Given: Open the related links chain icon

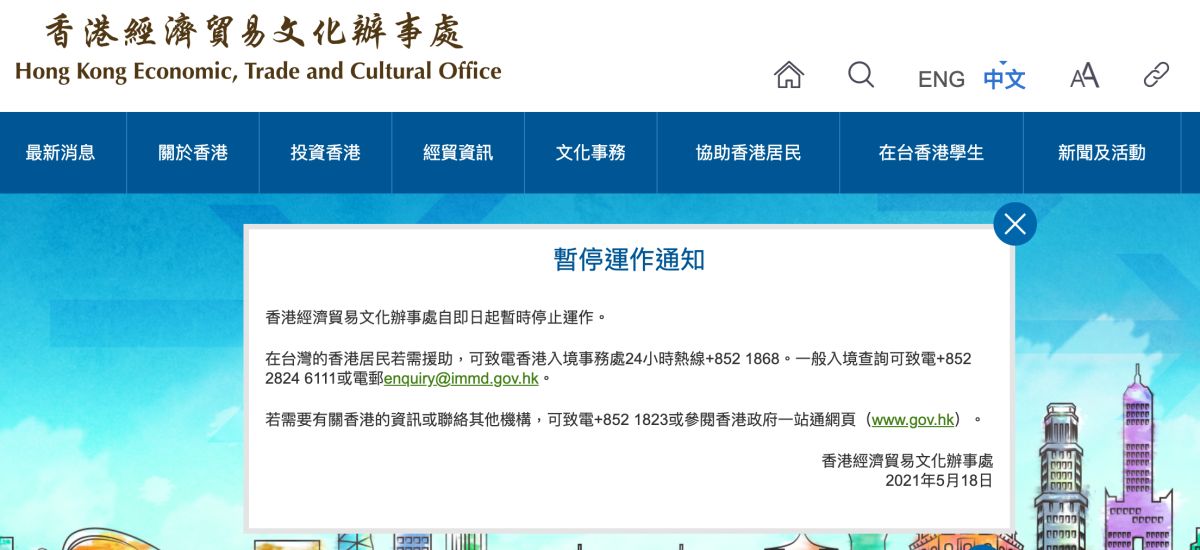Looking at the screenshot, I should (1156, 75).
